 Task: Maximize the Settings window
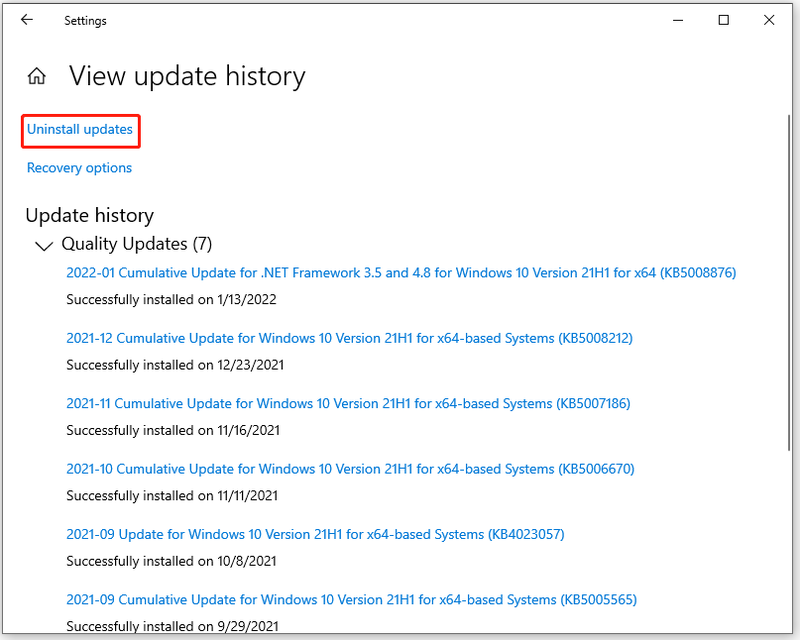(x=723, y=20)
